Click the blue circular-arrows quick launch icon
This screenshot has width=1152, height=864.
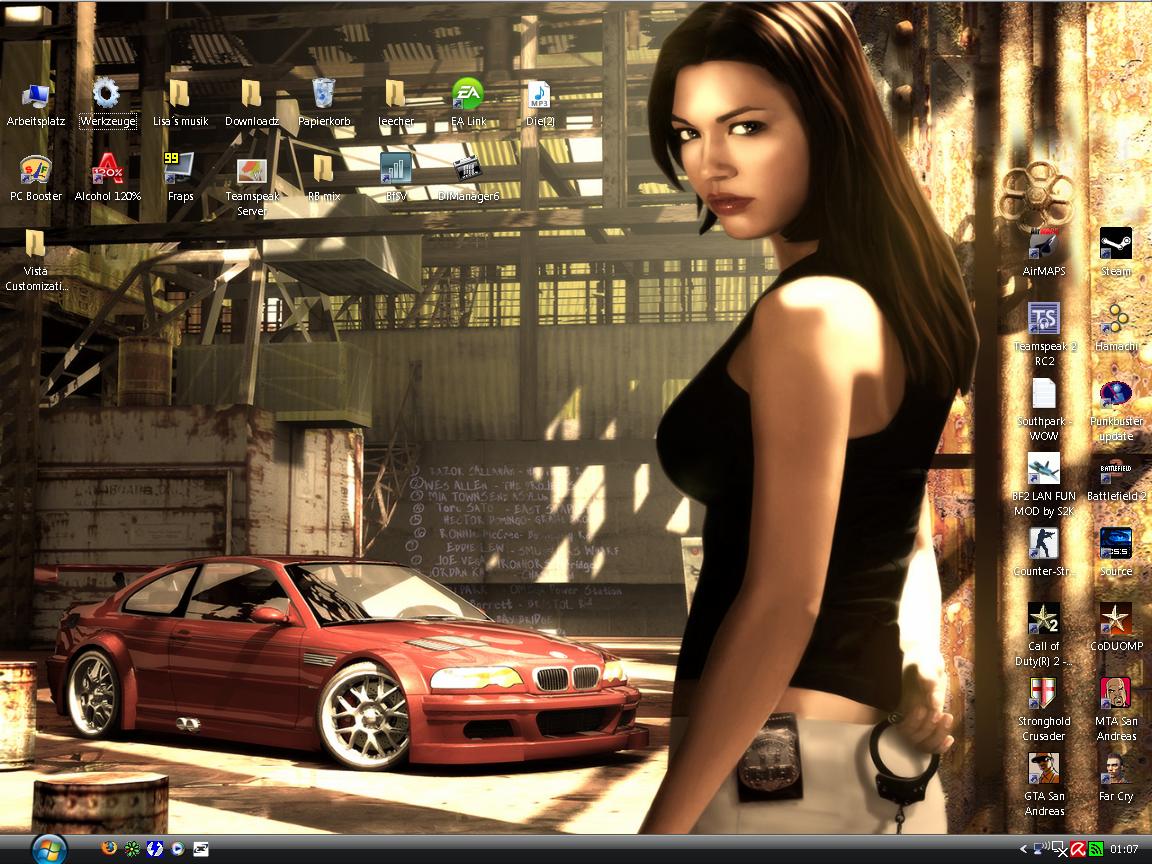[x=154, y=849]
